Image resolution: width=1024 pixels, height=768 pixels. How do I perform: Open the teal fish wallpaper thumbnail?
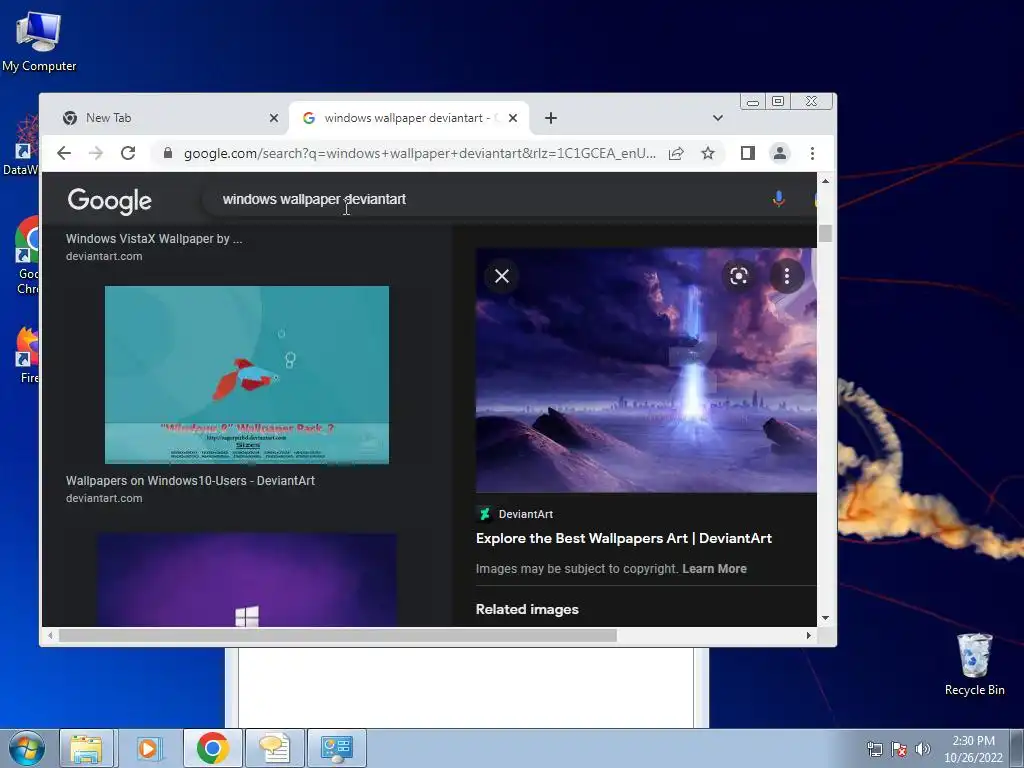247,375
